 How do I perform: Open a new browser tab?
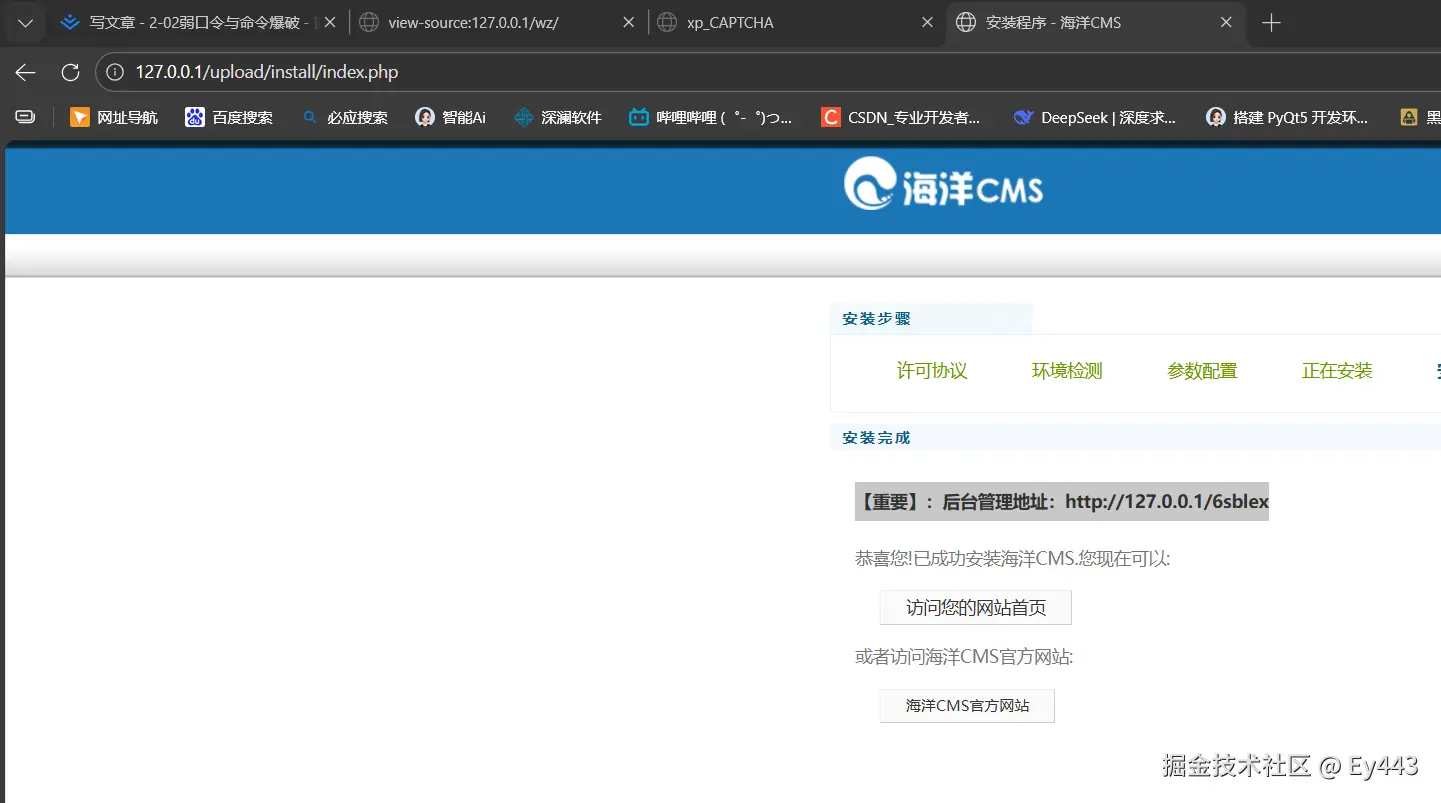pyautogui.click(x=1272, y=23)
